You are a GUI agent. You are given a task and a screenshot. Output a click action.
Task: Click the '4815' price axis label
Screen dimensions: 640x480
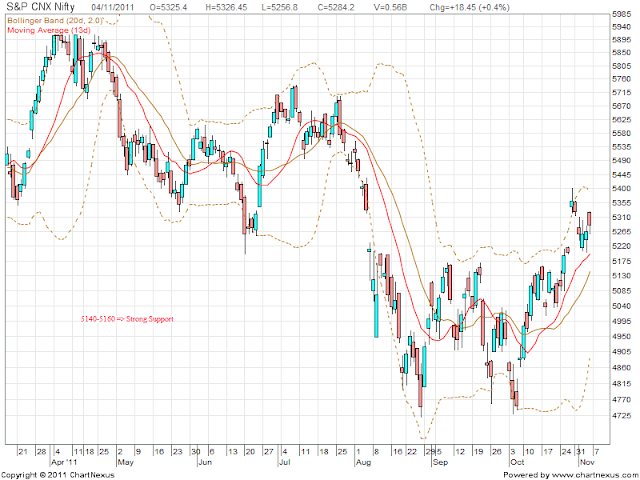[622, 383]
